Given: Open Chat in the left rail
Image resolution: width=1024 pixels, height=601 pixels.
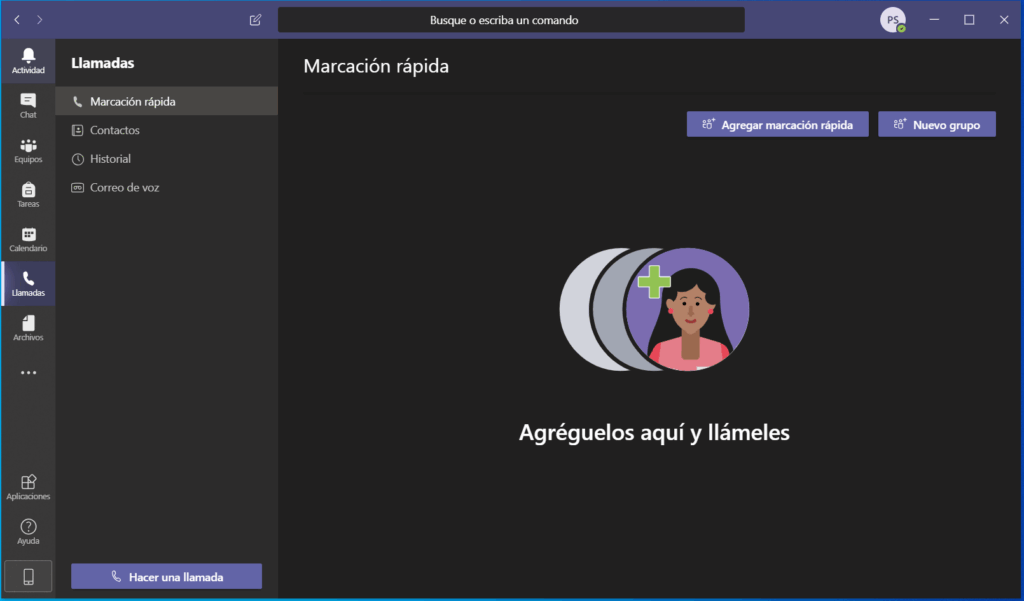Looking at the screenshot, I should click(28, 105).
